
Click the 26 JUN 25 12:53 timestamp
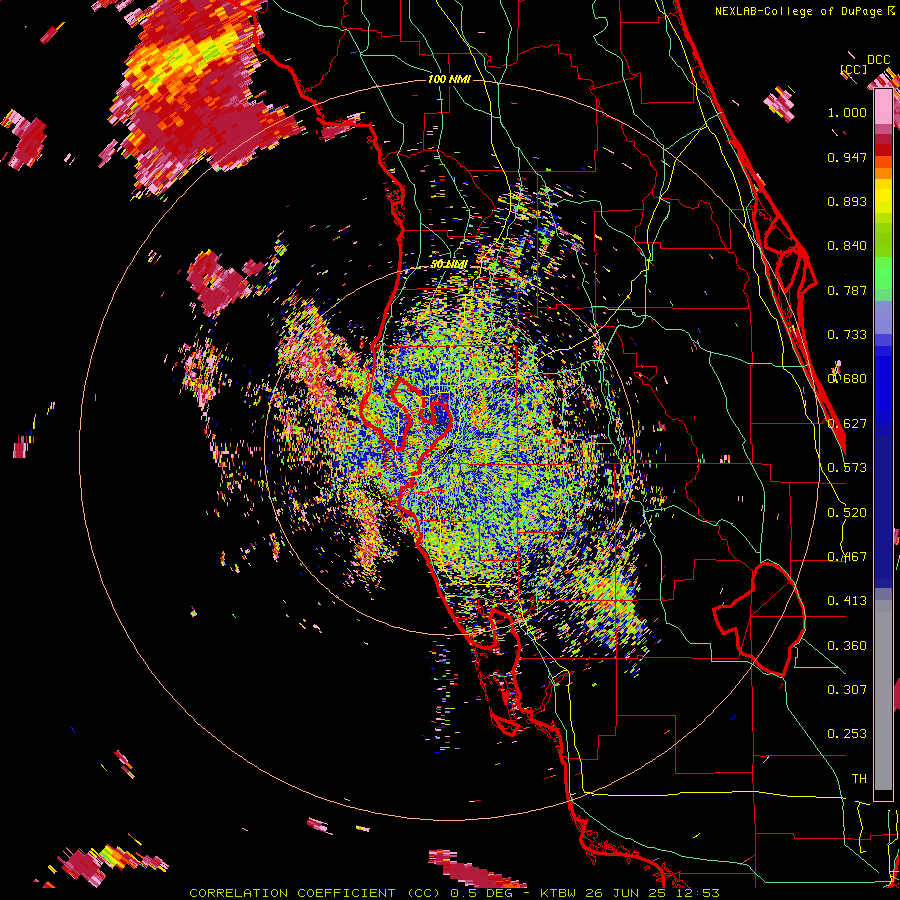pyautogui.click(x=653, y=893)
